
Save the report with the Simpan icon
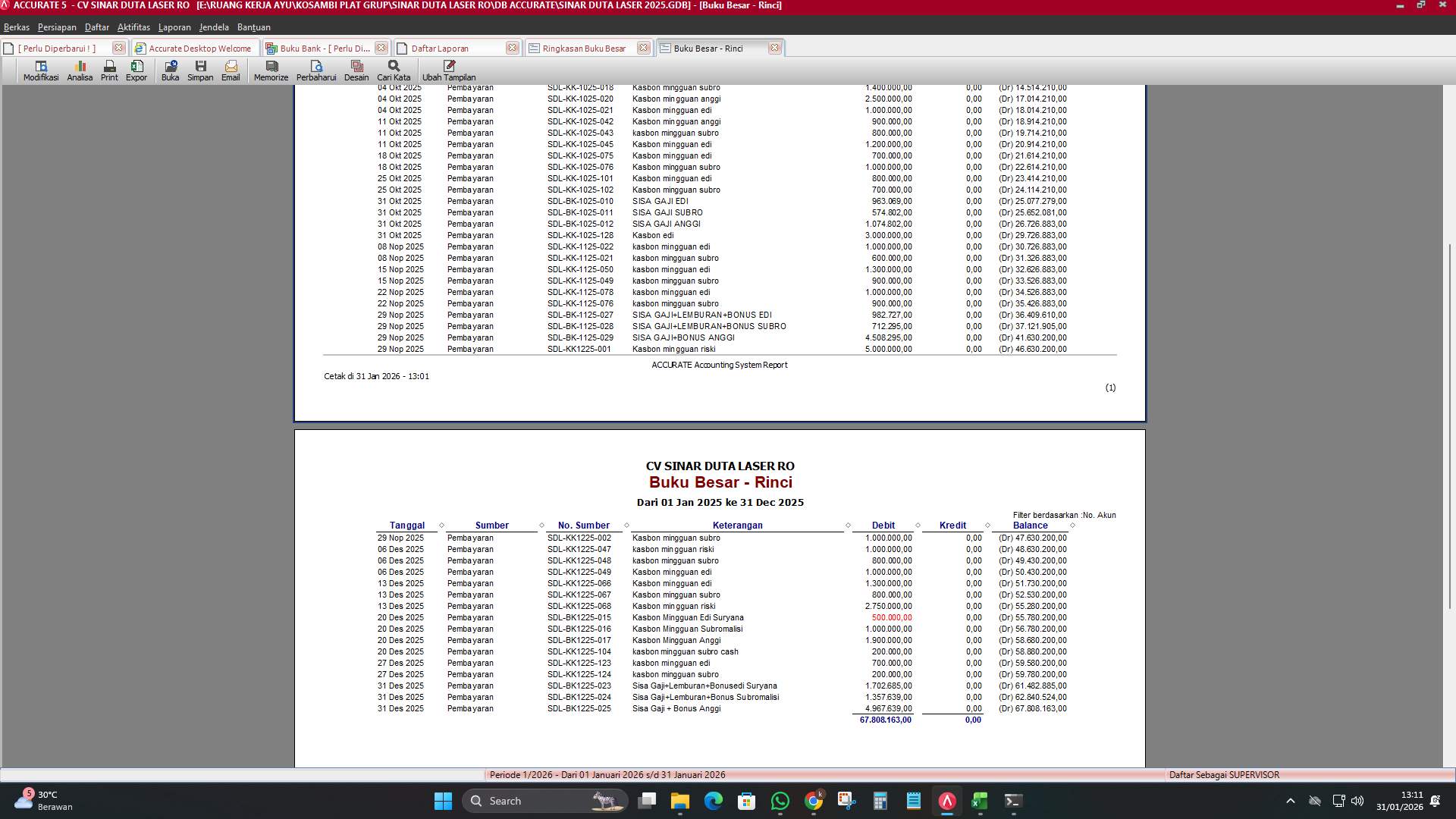point(200,70)
